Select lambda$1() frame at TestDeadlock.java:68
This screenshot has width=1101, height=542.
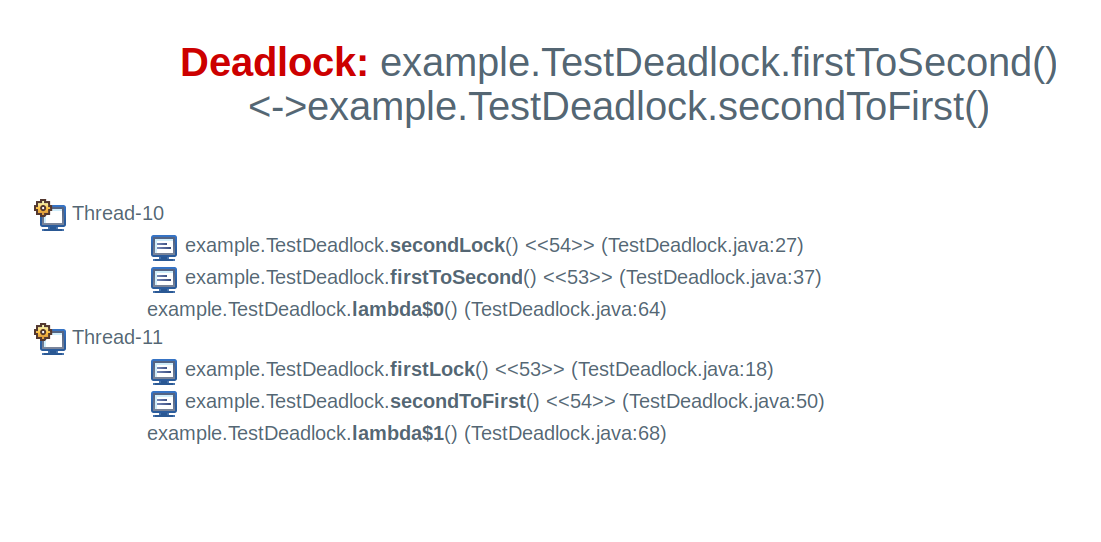pos(407,434)
